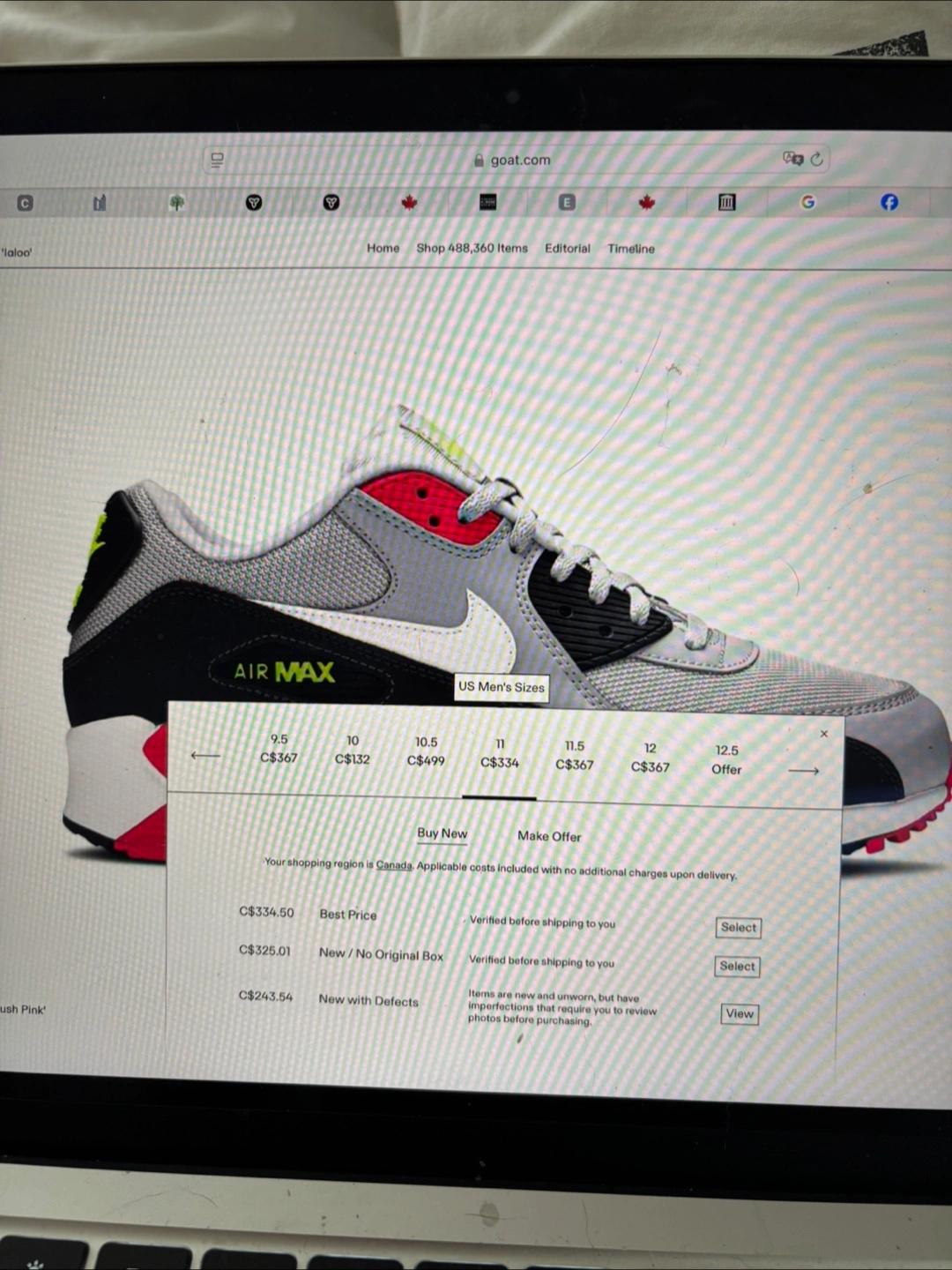Open the Editorial section
Image resolution: width=952 pixels, height=1270 pixels.
(568, 249)
